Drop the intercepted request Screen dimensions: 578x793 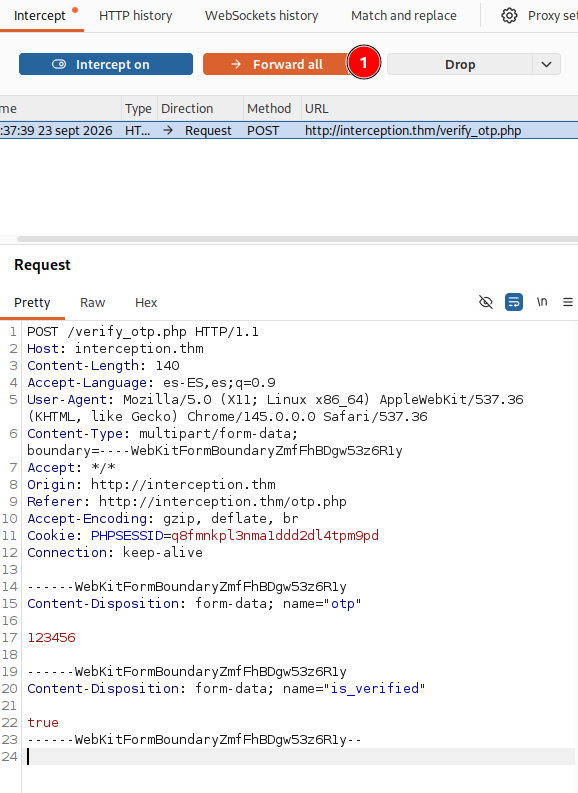460,64
